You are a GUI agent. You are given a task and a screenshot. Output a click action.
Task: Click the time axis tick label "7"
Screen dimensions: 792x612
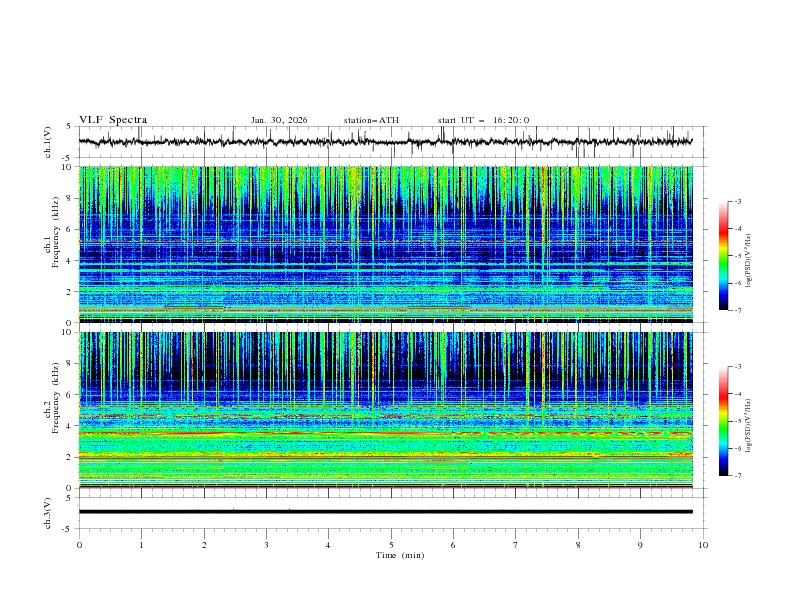(x=516, y=545)
